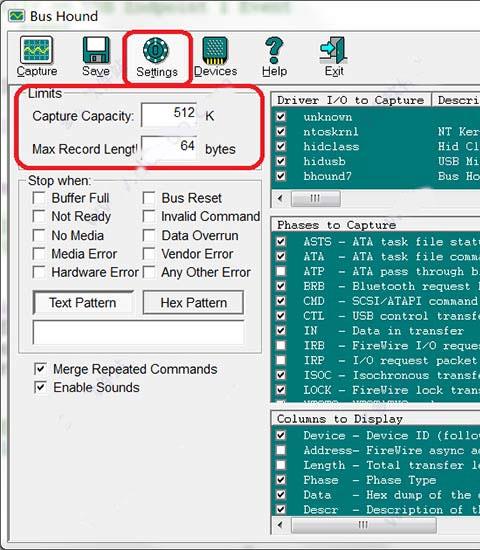
Task: Uncheck Enable Sounds
Action: 40,387
